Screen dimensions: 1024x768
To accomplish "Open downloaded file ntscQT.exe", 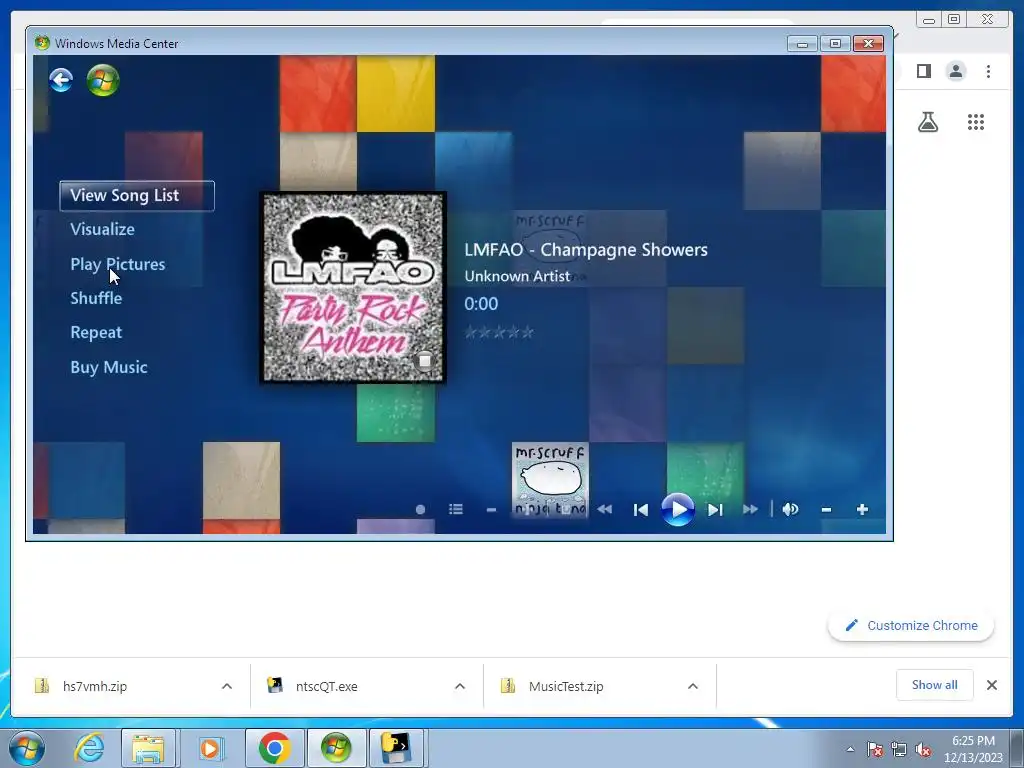I will tap(327, 686).
